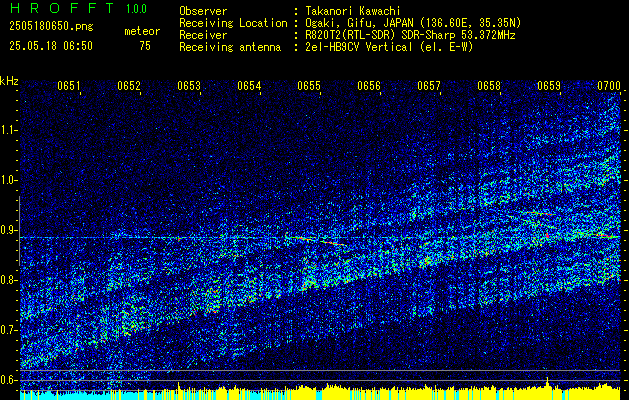
Task: Click time marker 0657
Action: point(429,86)
